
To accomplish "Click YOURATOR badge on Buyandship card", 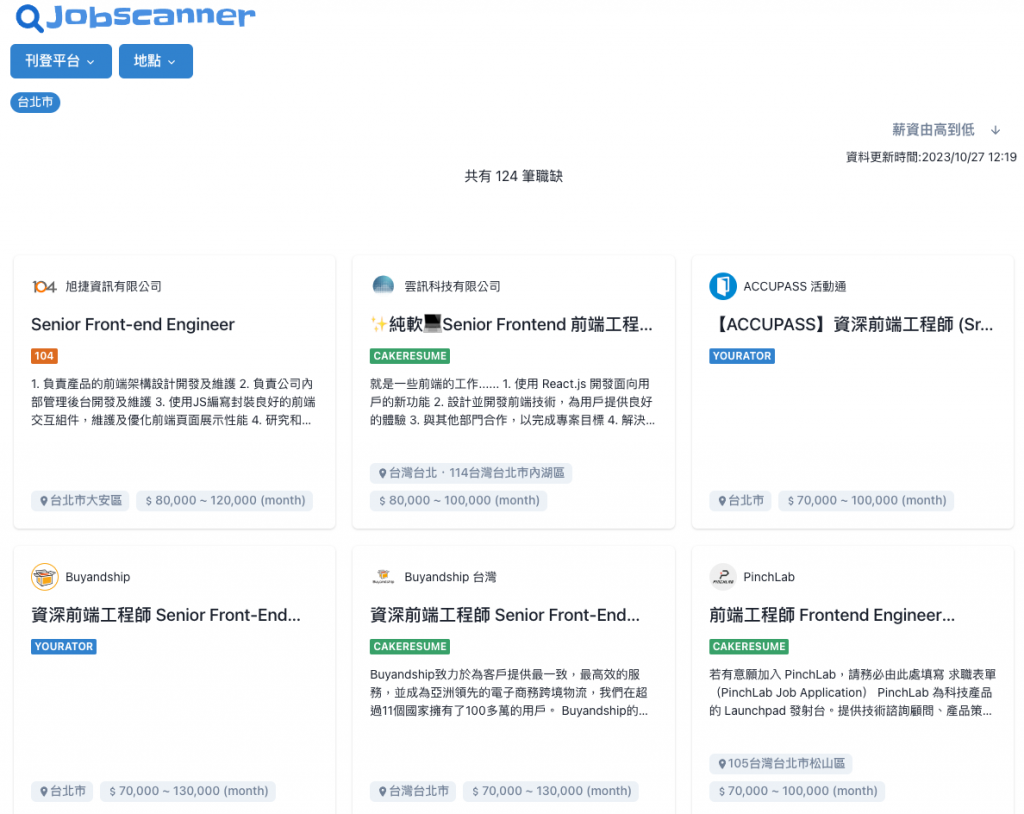I will [x=64, y=646].
